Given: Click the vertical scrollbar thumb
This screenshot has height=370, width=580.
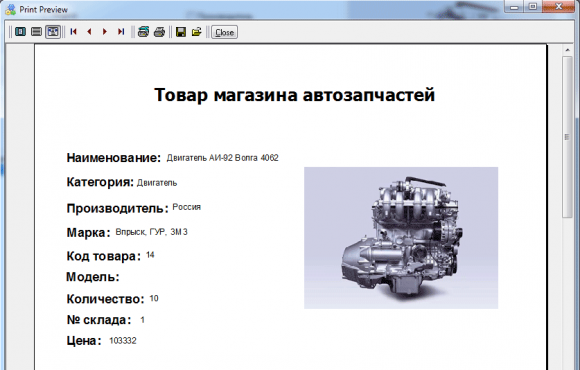Looking at the screenshot, I should [567, 137].
